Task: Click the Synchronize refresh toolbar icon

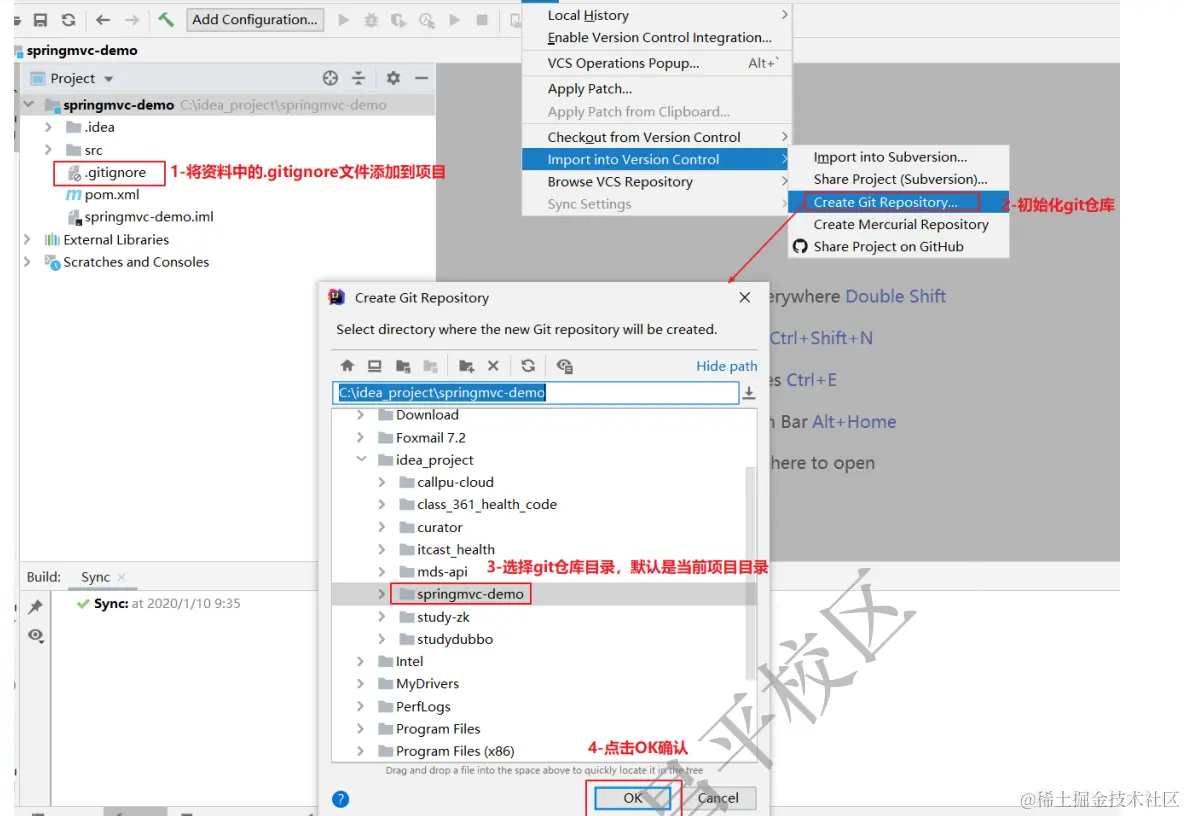Action: click(69, 20)
